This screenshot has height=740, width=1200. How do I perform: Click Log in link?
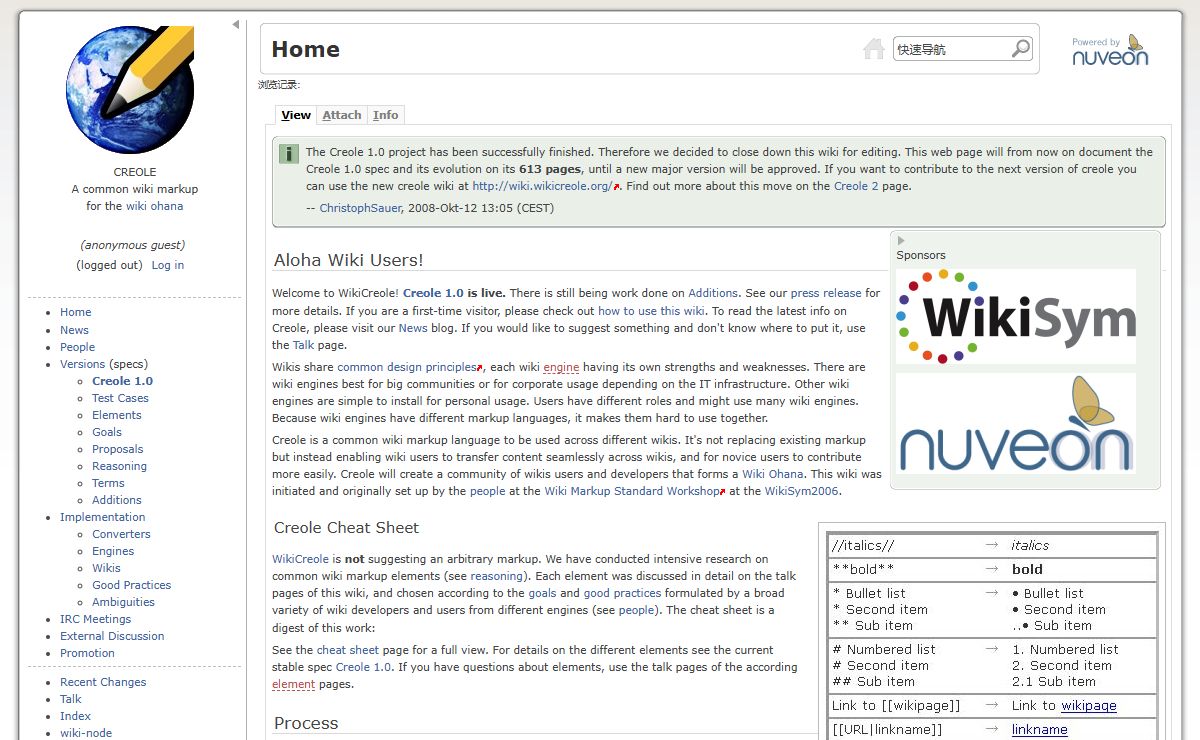pos(168,265)
